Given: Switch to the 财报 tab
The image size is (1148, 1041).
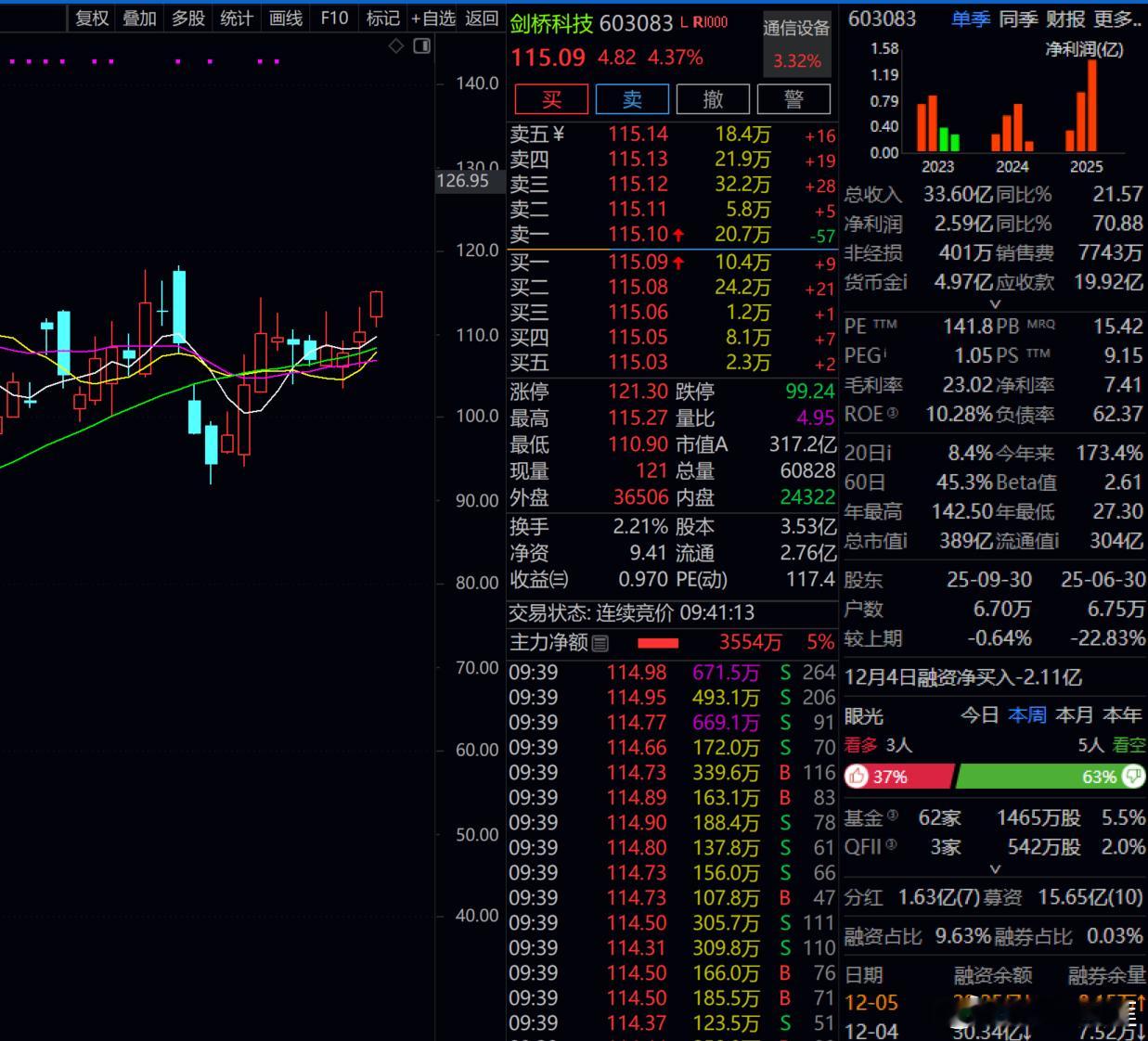Looking at the screenshot, I should [1065, 19].
